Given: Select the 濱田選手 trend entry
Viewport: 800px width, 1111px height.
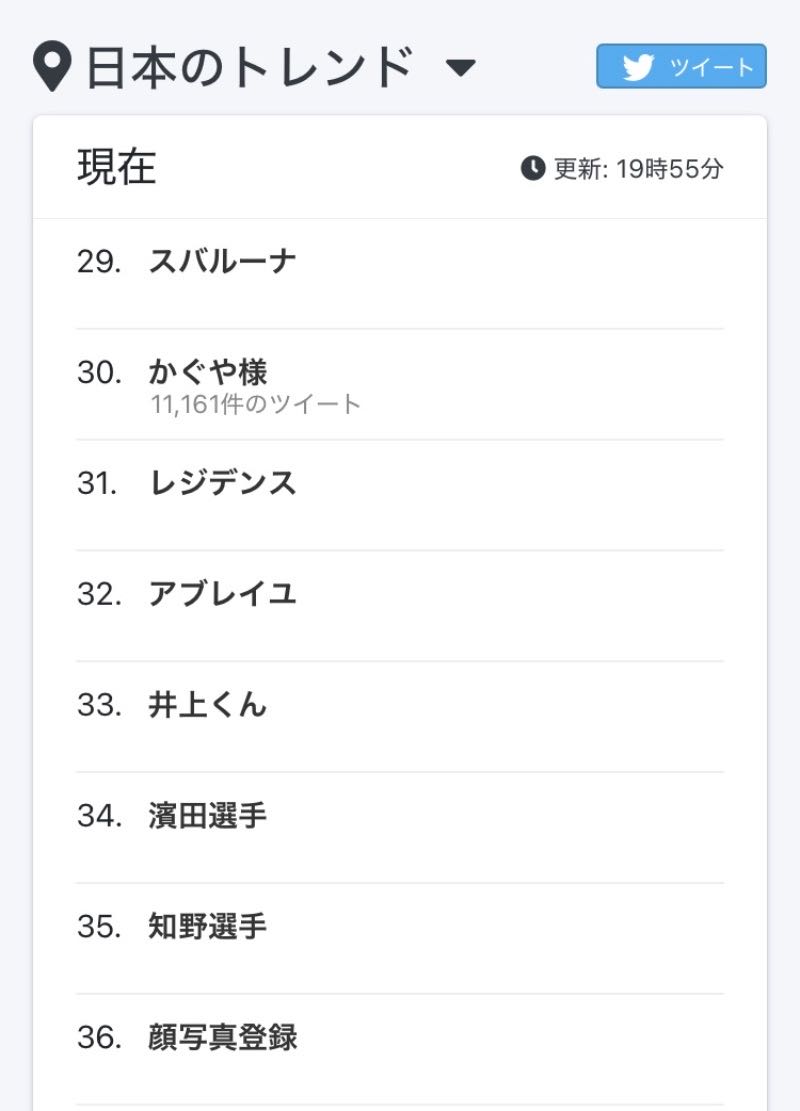Looking at the screenshot, I should pyautogui.click(x=208, y=817).
